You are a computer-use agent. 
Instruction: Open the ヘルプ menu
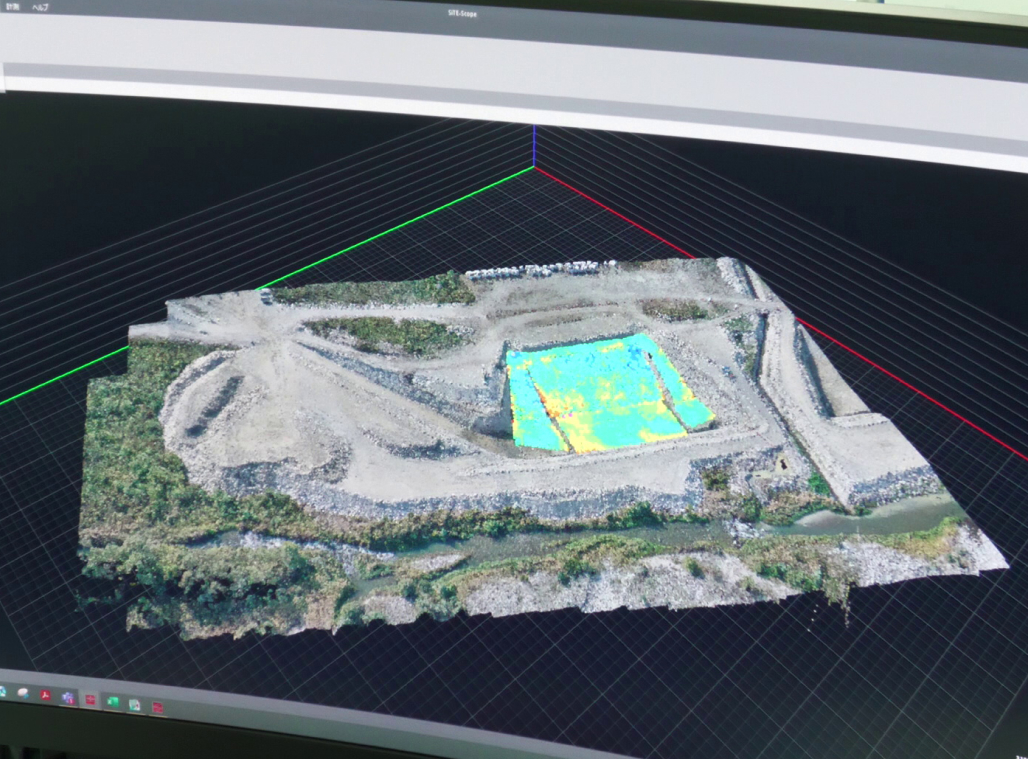point(41,7)
